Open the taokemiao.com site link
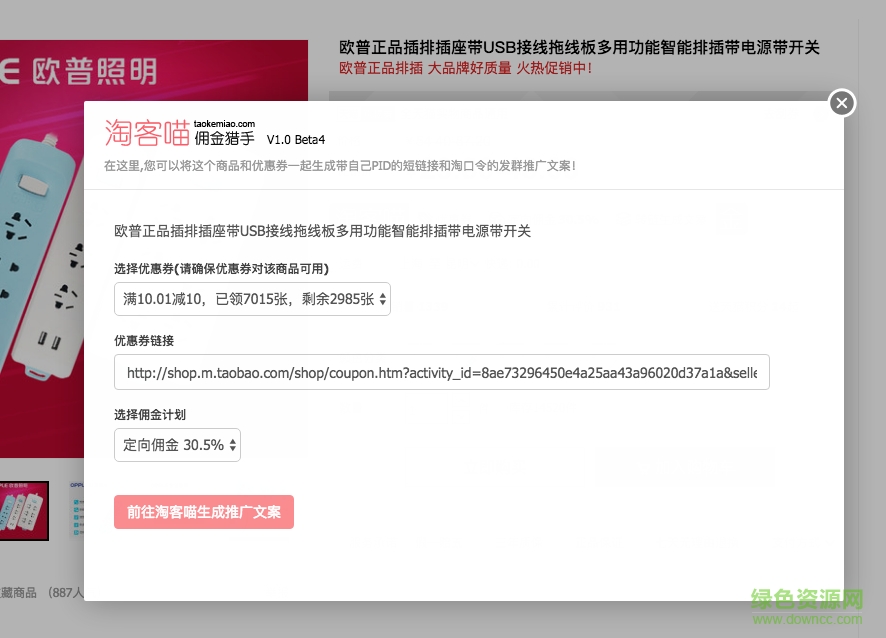 pos(224,124)
